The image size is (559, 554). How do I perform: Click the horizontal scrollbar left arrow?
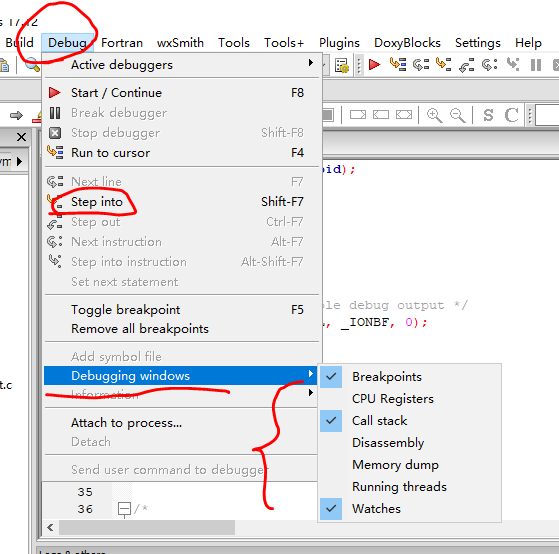[x=50, y=527]
